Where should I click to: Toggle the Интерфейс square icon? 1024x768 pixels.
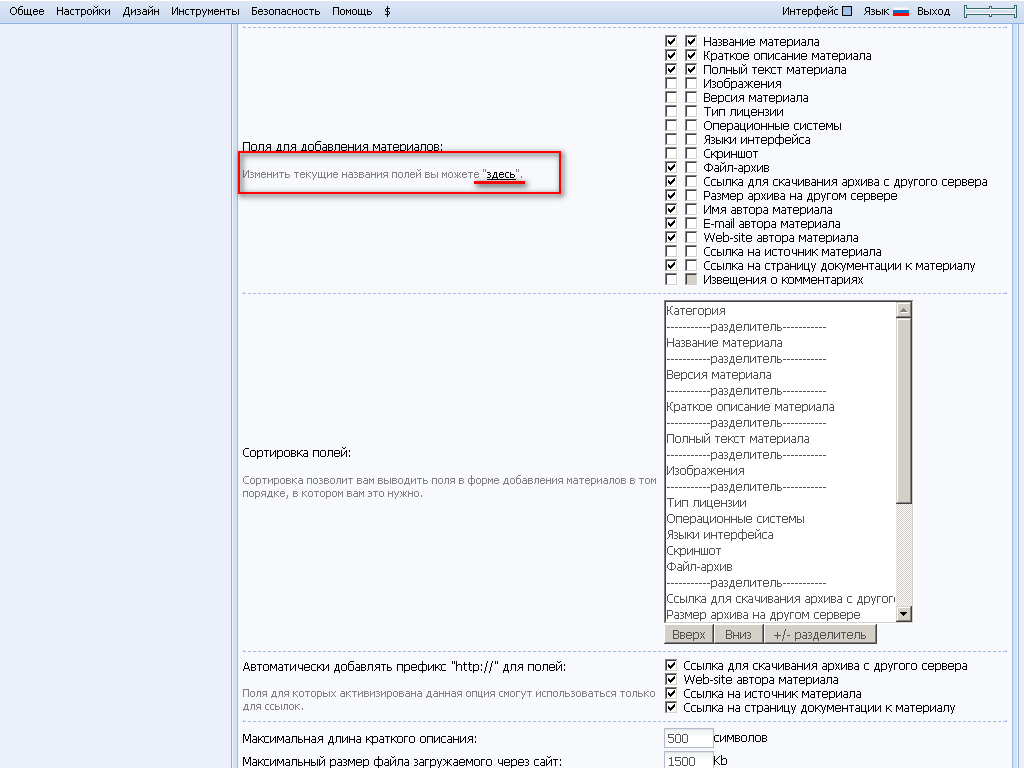click(847, 11)
